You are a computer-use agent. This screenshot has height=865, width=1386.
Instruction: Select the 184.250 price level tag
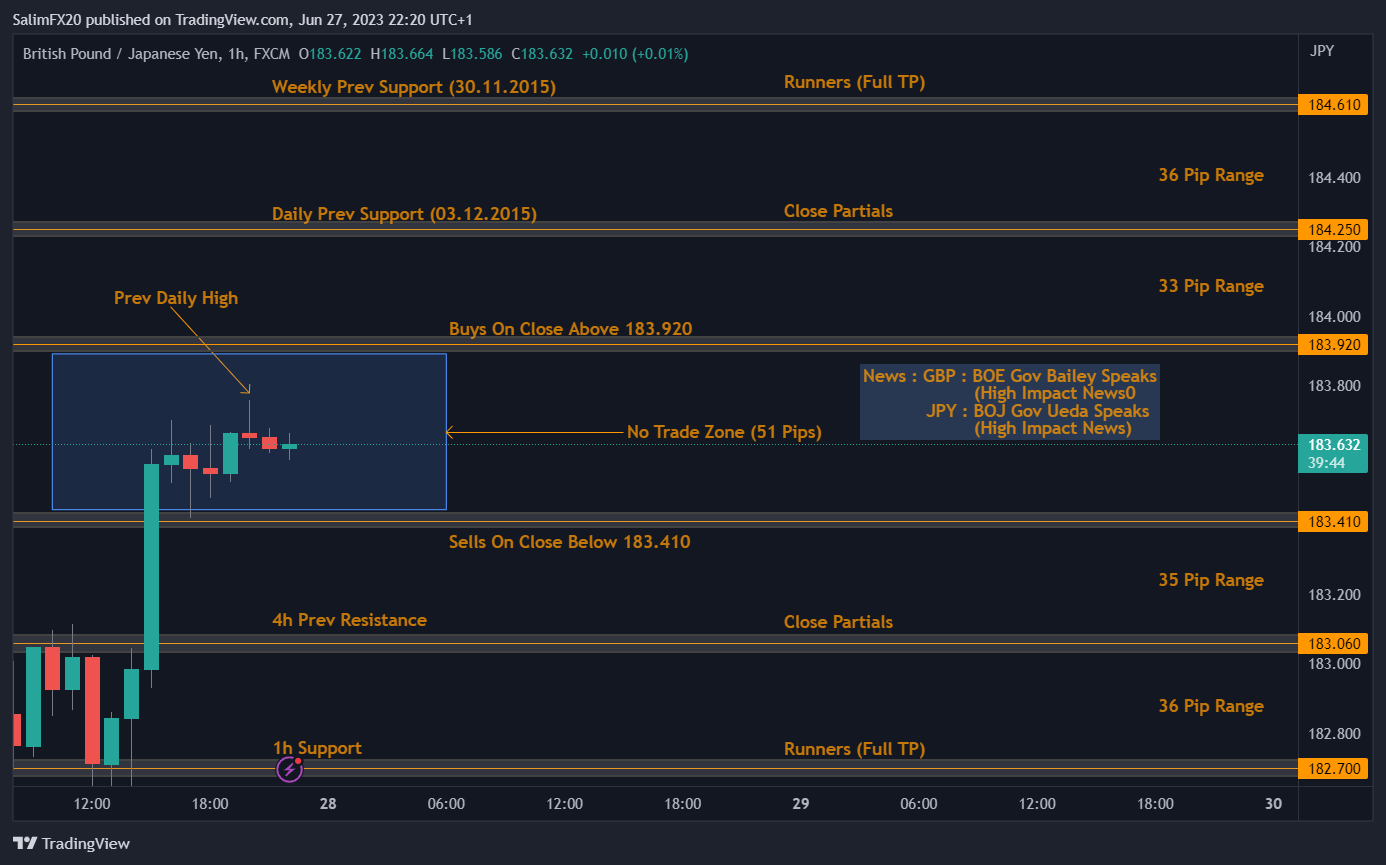tap(1332, 230)
